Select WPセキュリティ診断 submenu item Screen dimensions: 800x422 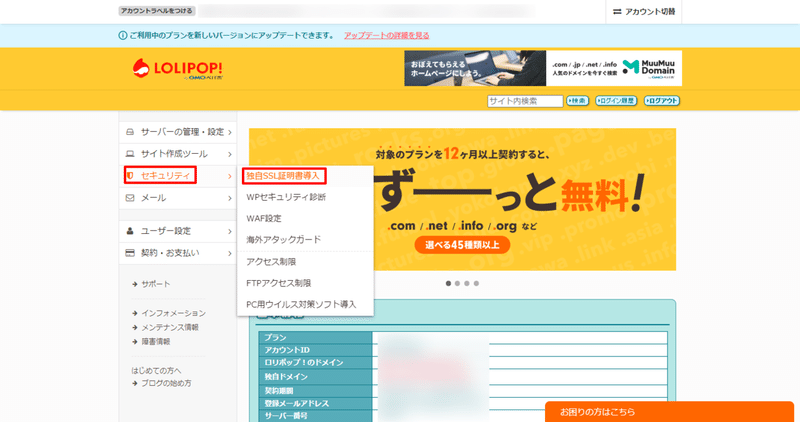pos(286,197)
